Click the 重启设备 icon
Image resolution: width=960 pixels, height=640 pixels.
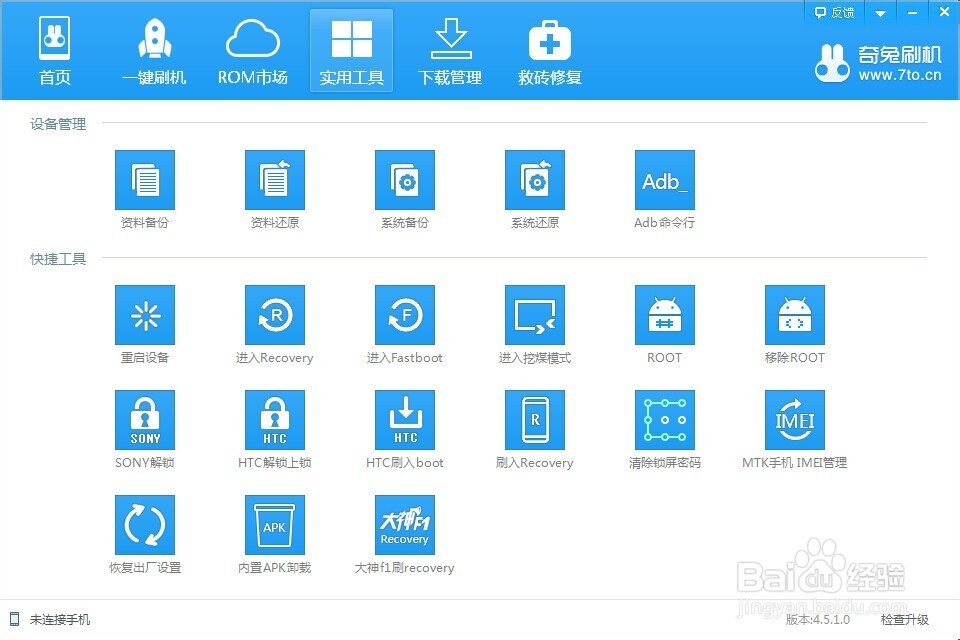(x=145, y=315)
